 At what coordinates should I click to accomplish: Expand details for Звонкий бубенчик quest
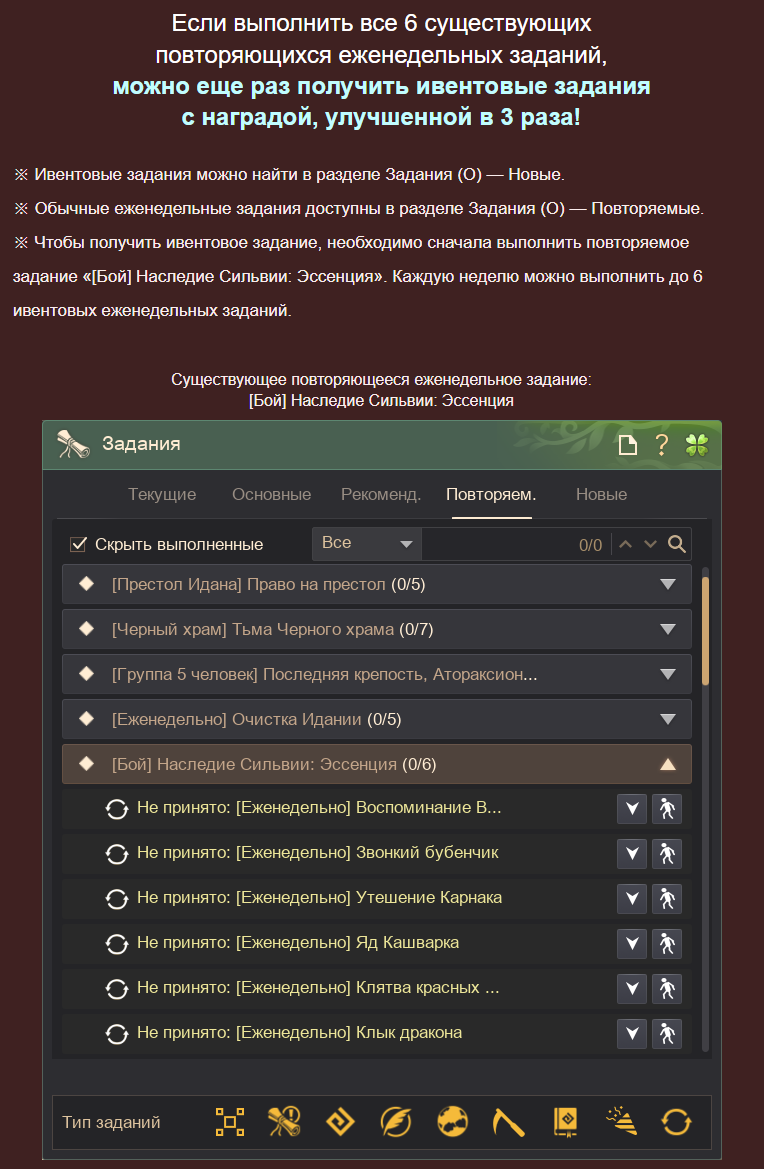632,854
